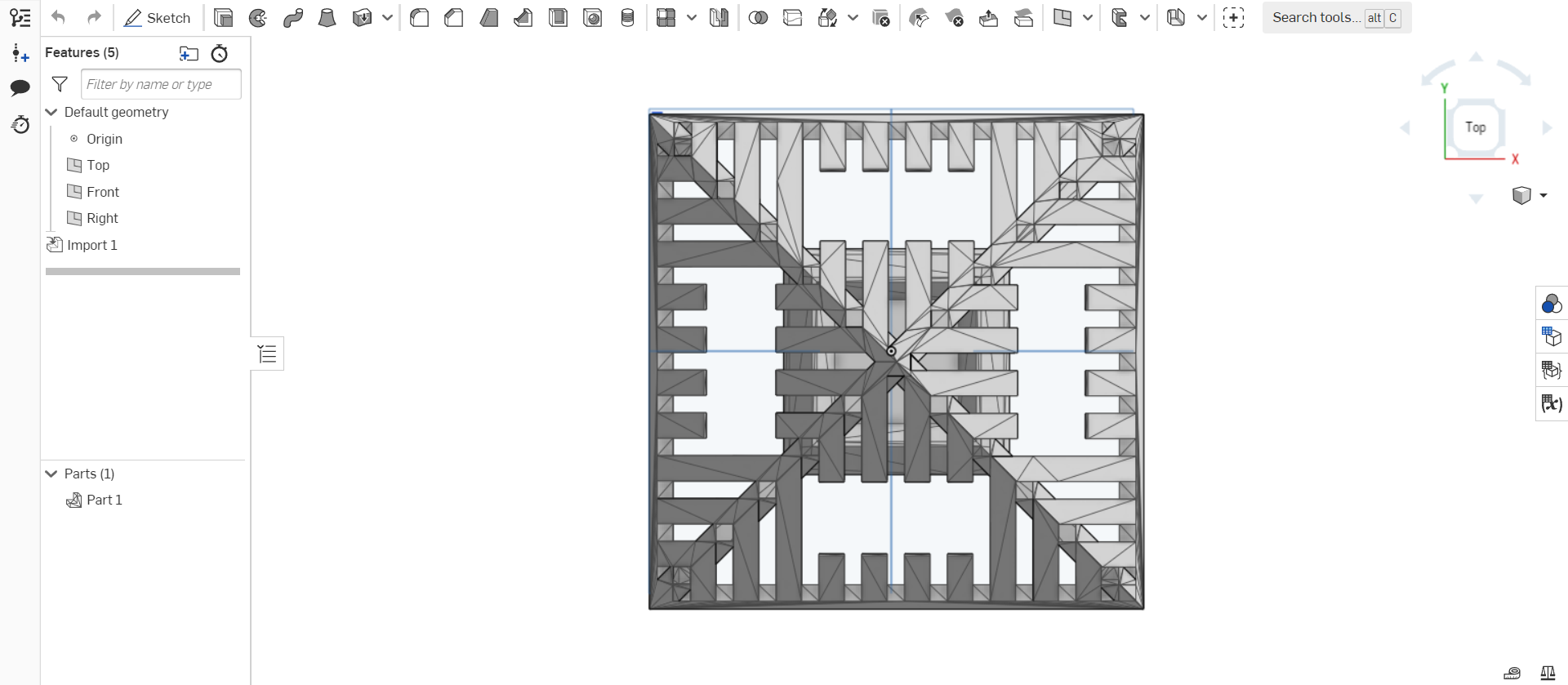Open the Appearances panel on the right
This screenshot has height=685, width=1568.
pyautogui.click(x=1552, y=305)
